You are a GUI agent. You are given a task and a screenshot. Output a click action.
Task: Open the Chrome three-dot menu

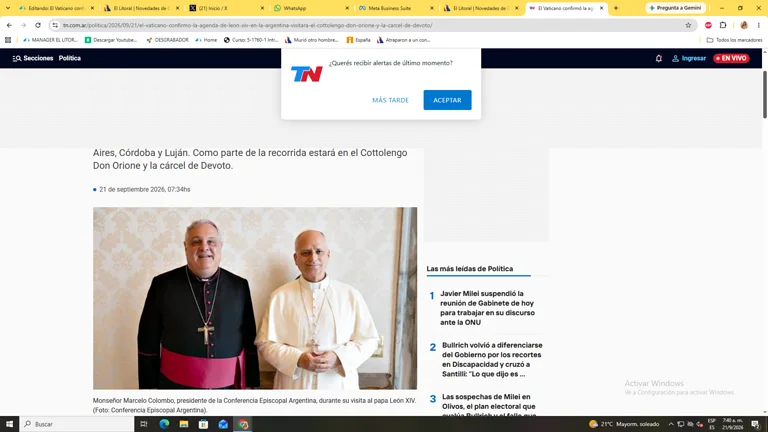[x=759, y=25]
